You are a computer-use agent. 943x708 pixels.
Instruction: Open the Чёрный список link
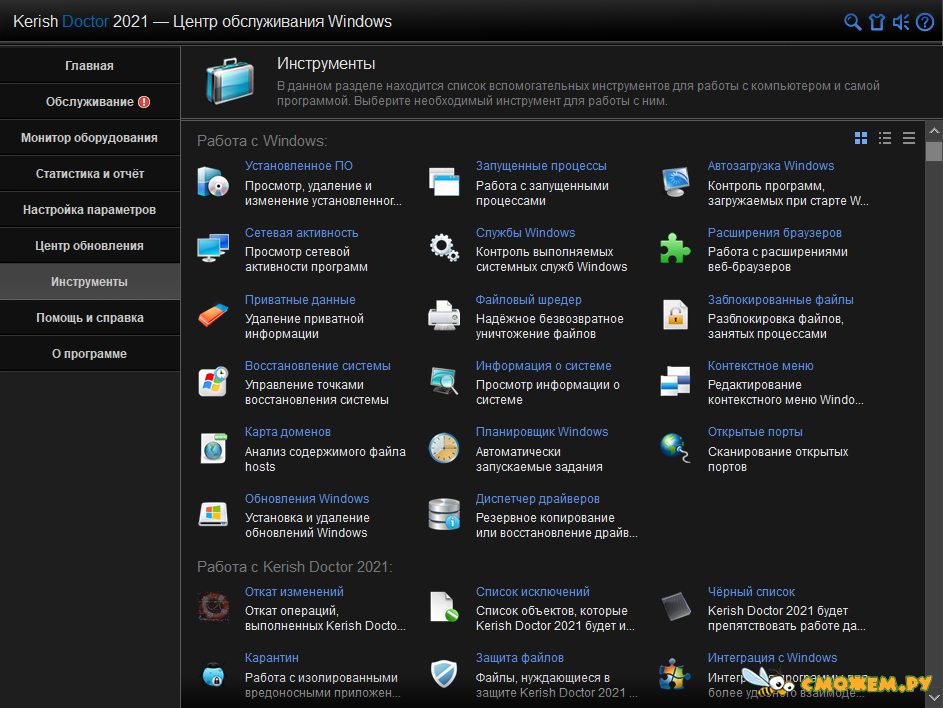[751, 592]
